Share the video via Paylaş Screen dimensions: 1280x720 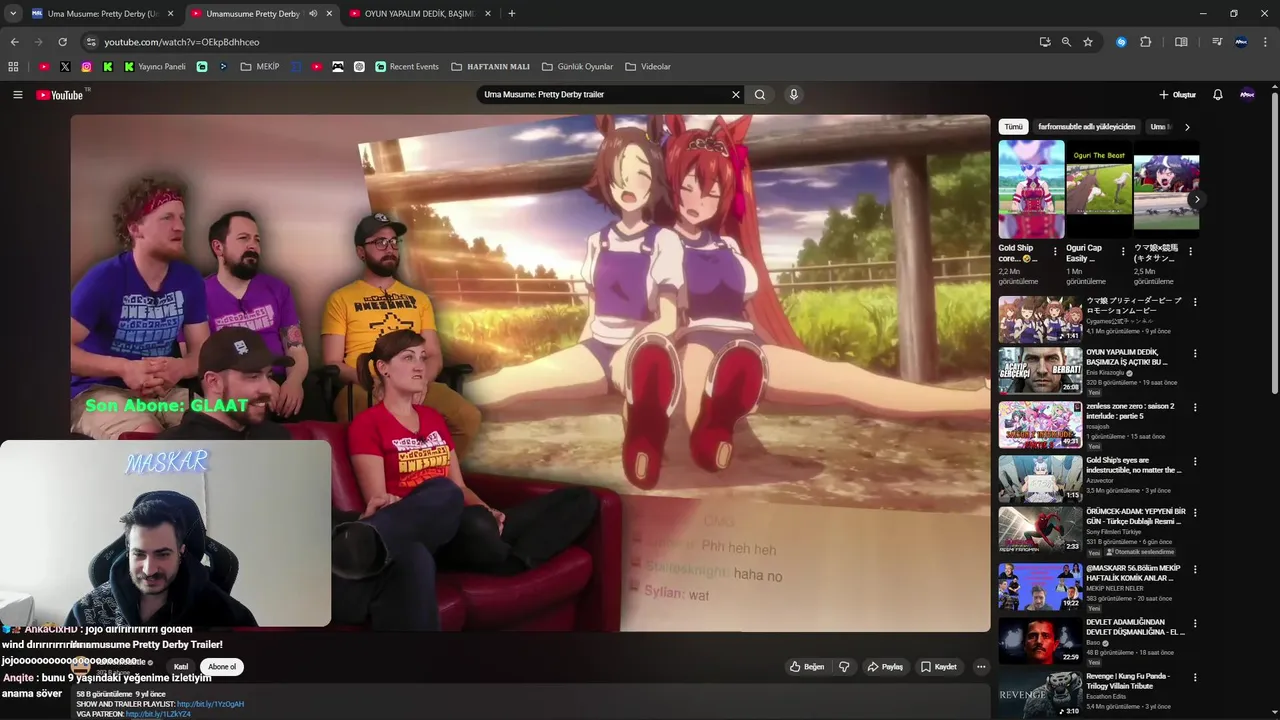[x=885, y=667]
